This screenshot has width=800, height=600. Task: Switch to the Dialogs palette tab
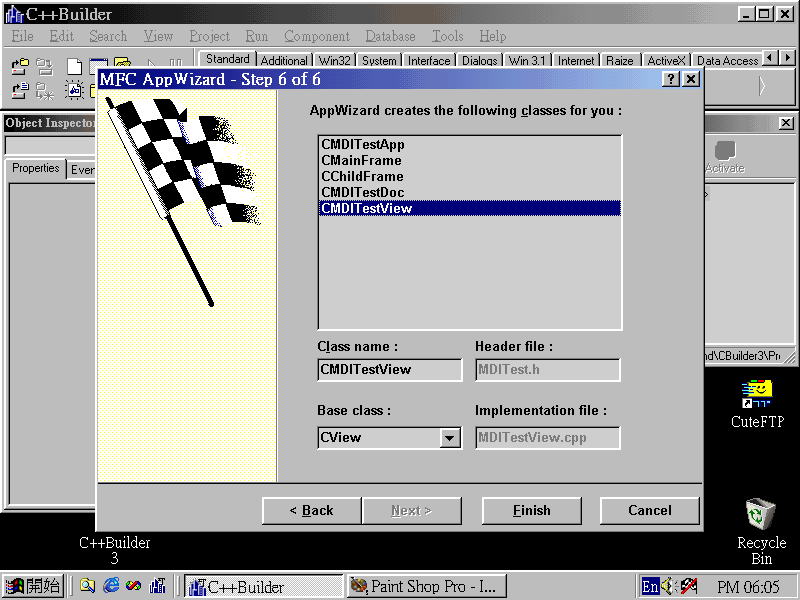coord(480,61)
